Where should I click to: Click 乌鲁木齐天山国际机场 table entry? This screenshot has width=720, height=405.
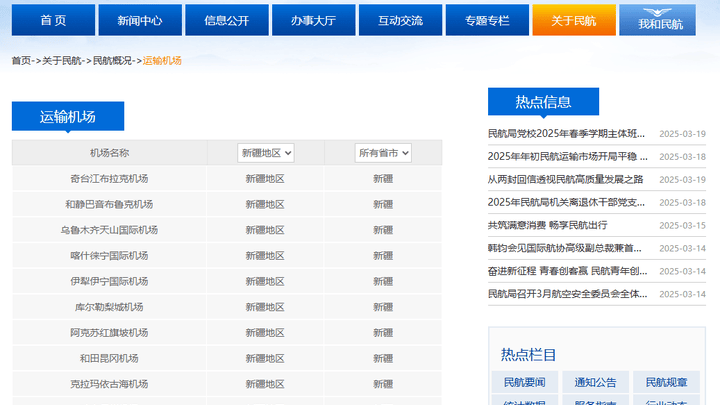click(x=109, y=230)
